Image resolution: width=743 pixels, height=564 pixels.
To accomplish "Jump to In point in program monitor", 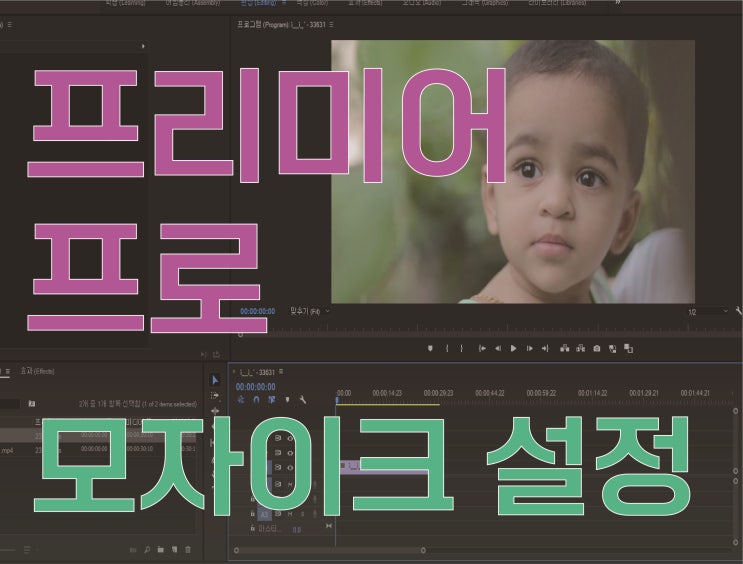I will (482, 348).
